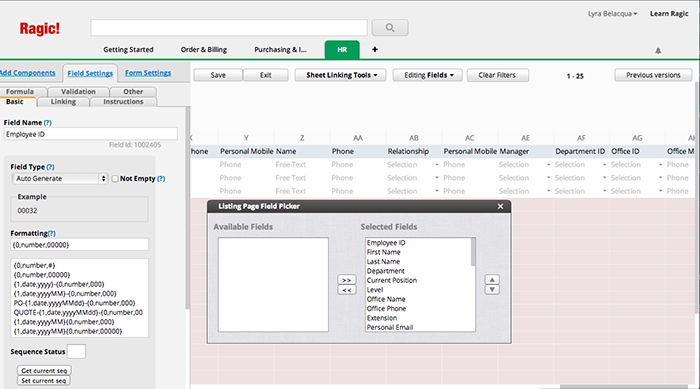Click the Relationship column header
Viewport: 700px width, 389px height.
[408, 151]
